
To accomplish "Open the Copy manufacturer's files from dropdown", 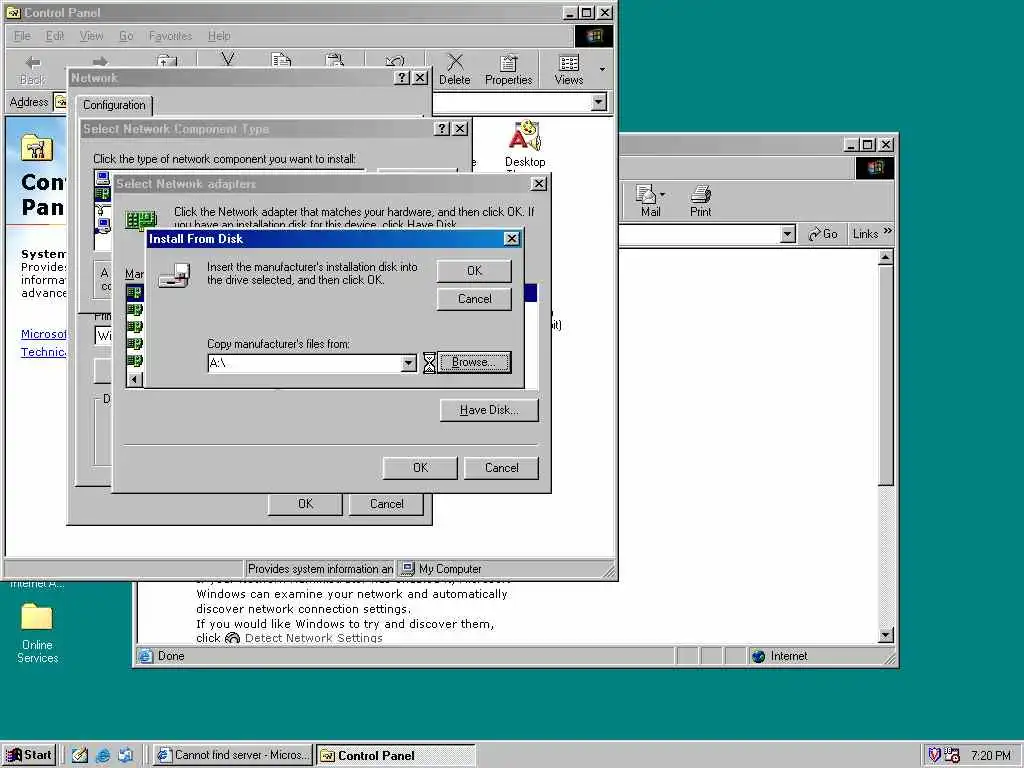I will point(409,363).
